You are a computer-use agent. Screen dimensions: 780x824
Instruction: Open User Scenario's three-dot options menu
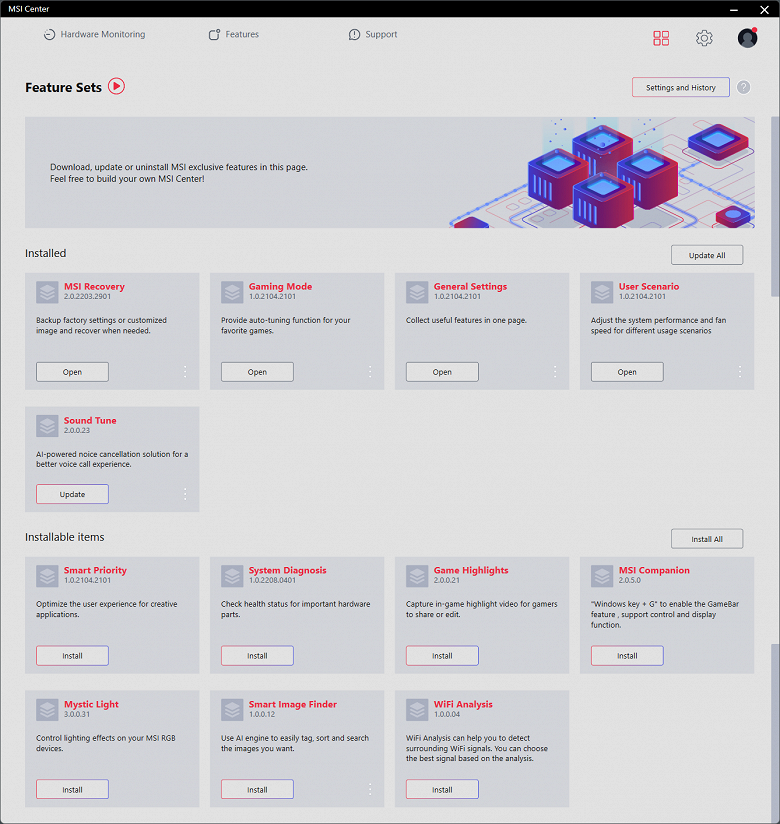coord(740,372)
